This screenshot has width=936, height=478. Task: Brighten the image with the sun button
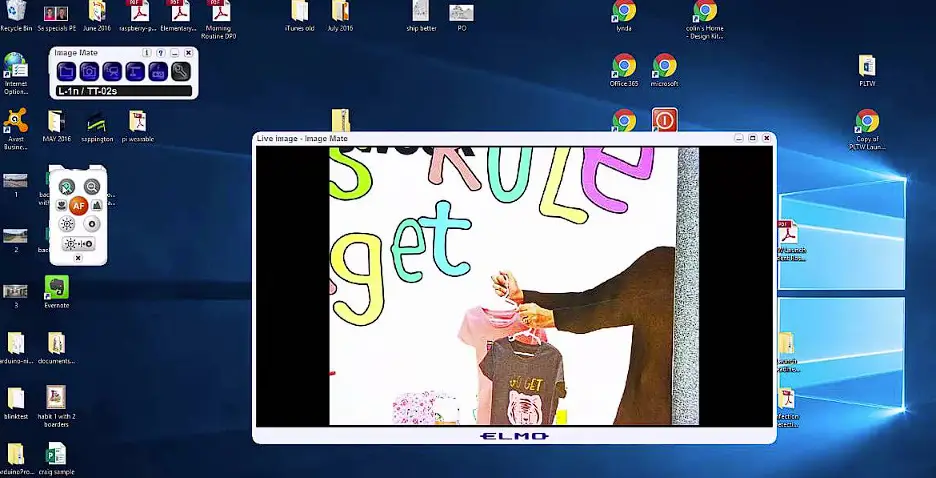click(x=67, y=224)
